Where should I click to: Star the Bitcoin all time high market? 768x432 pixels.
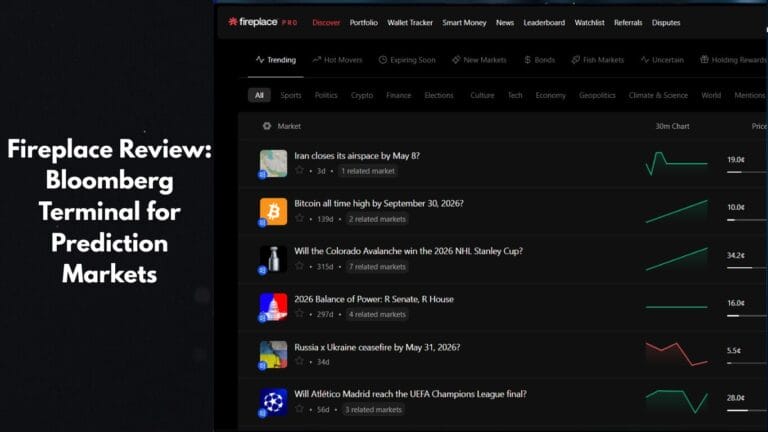pos(299,218)
